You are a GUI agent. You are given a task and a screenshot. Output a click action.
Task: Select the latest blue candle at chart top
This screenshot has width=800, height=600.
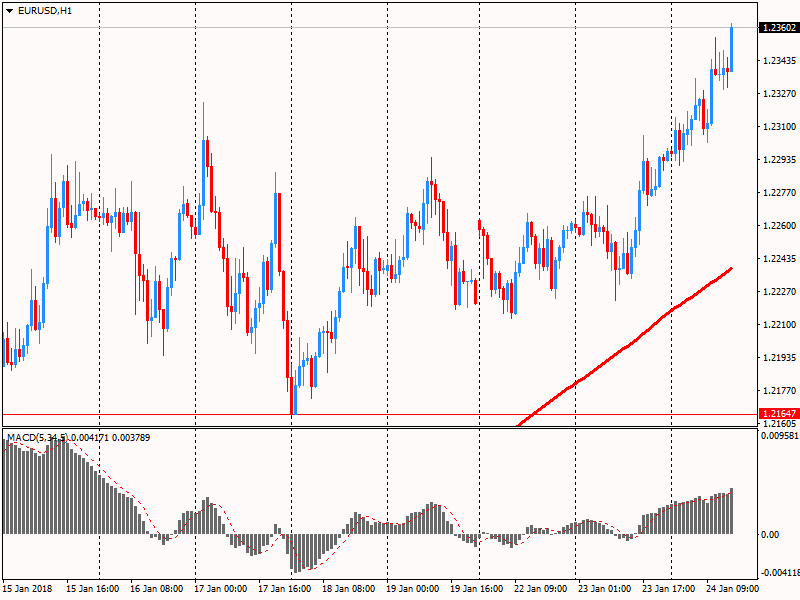[732, 47]
